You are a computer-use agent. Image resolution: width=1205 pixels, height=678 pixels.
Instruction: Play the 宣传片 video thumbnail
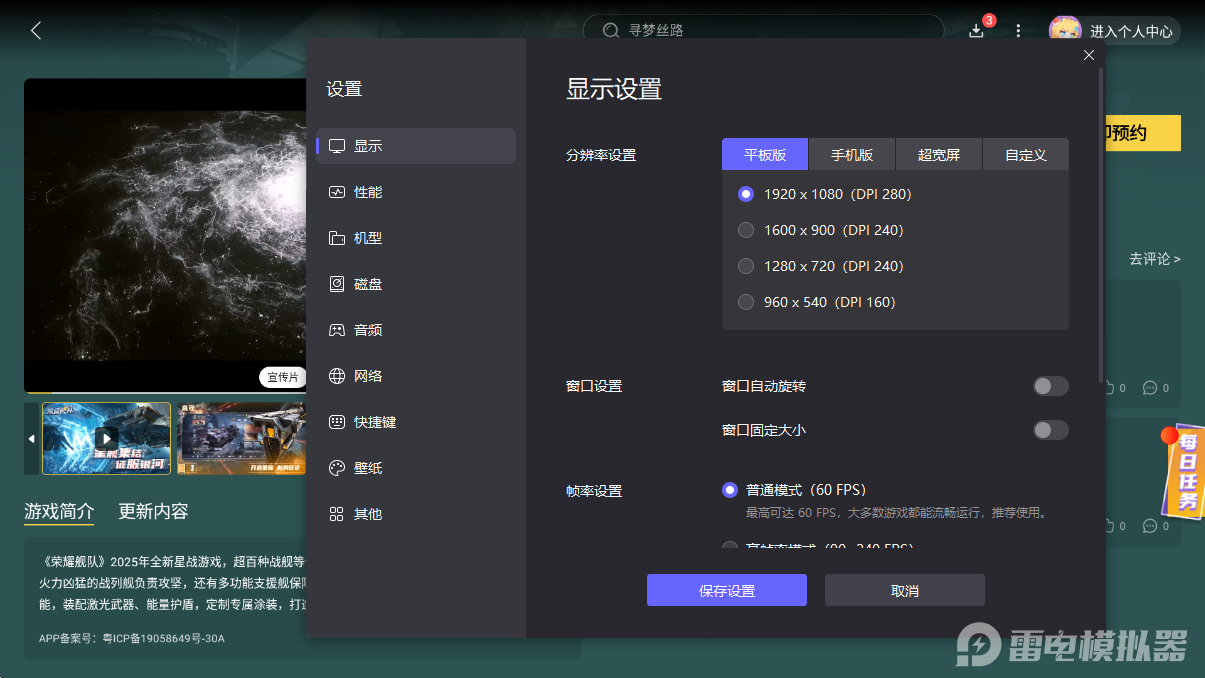pyautogui.click(x=106, y=438)
